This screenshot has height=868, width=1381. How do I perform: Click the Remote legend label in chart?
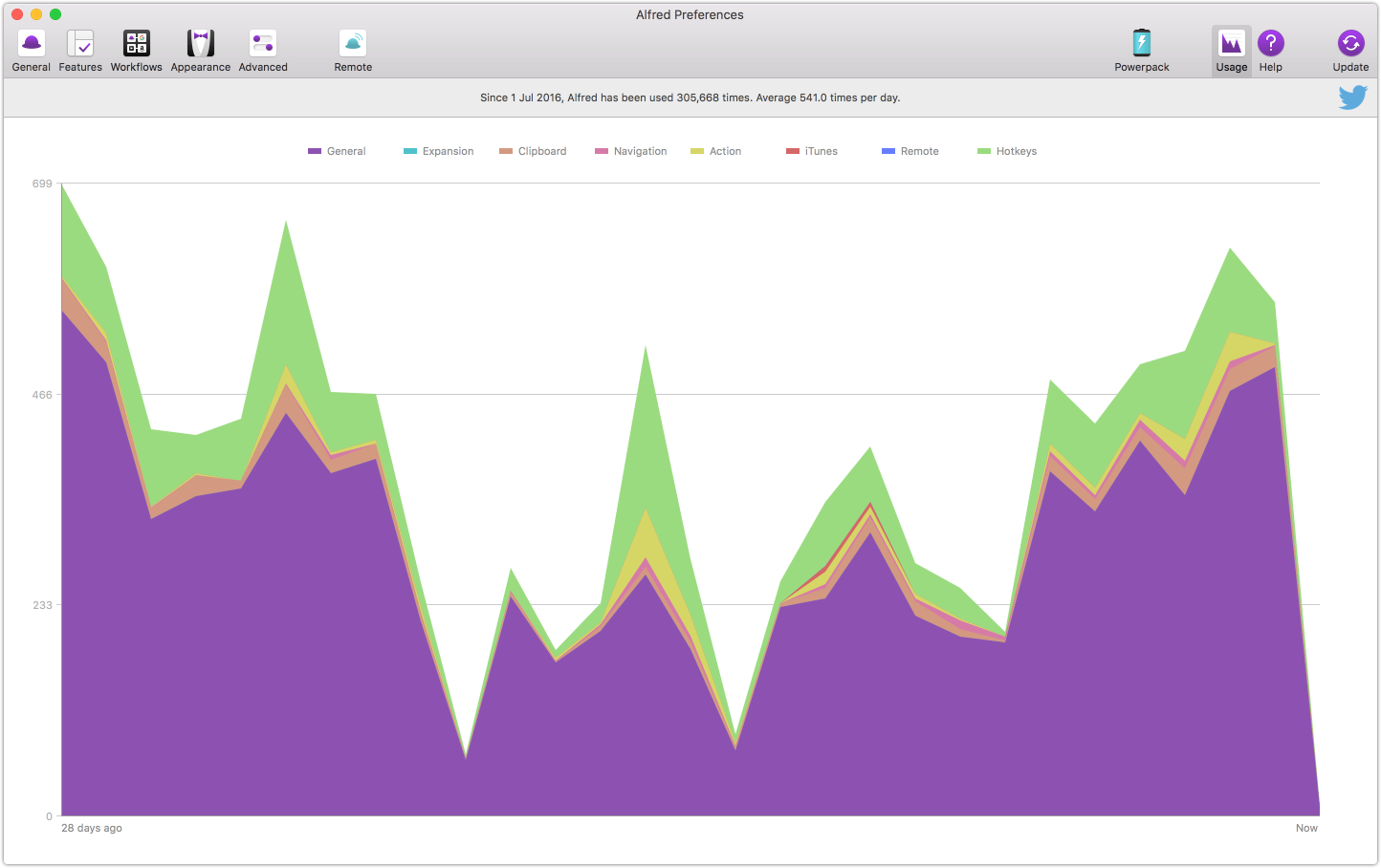point(920,151)
